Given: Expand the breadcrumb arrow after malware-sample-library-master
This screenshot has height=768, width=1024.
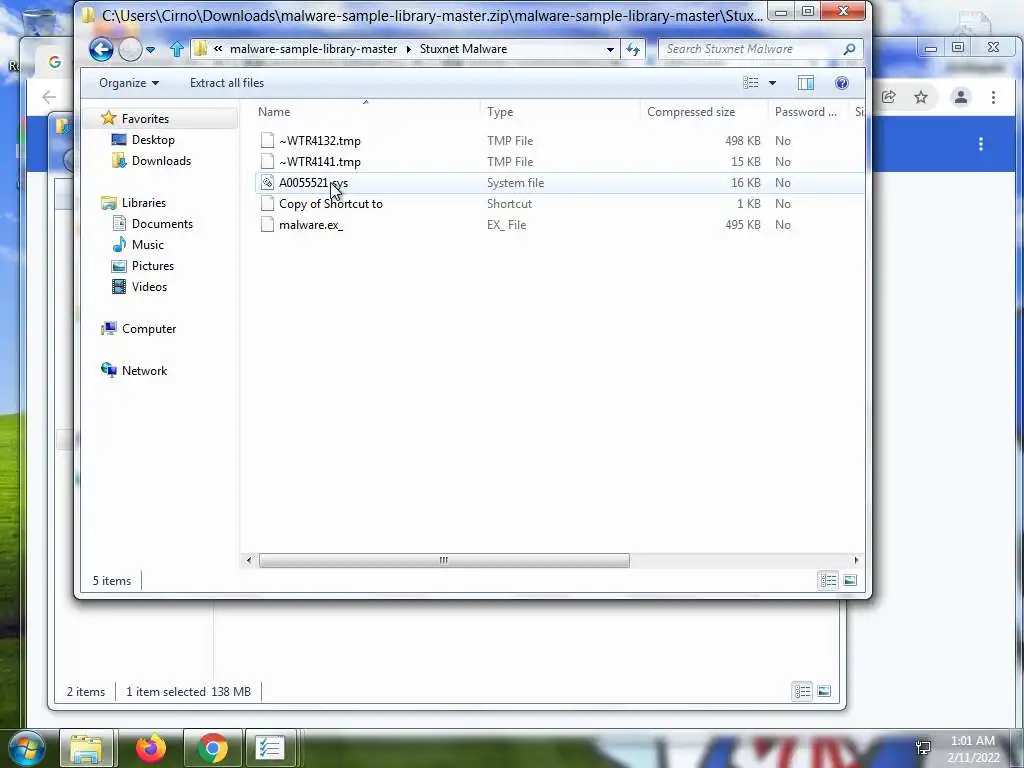Looking at the screenshot, I should 409,49.
